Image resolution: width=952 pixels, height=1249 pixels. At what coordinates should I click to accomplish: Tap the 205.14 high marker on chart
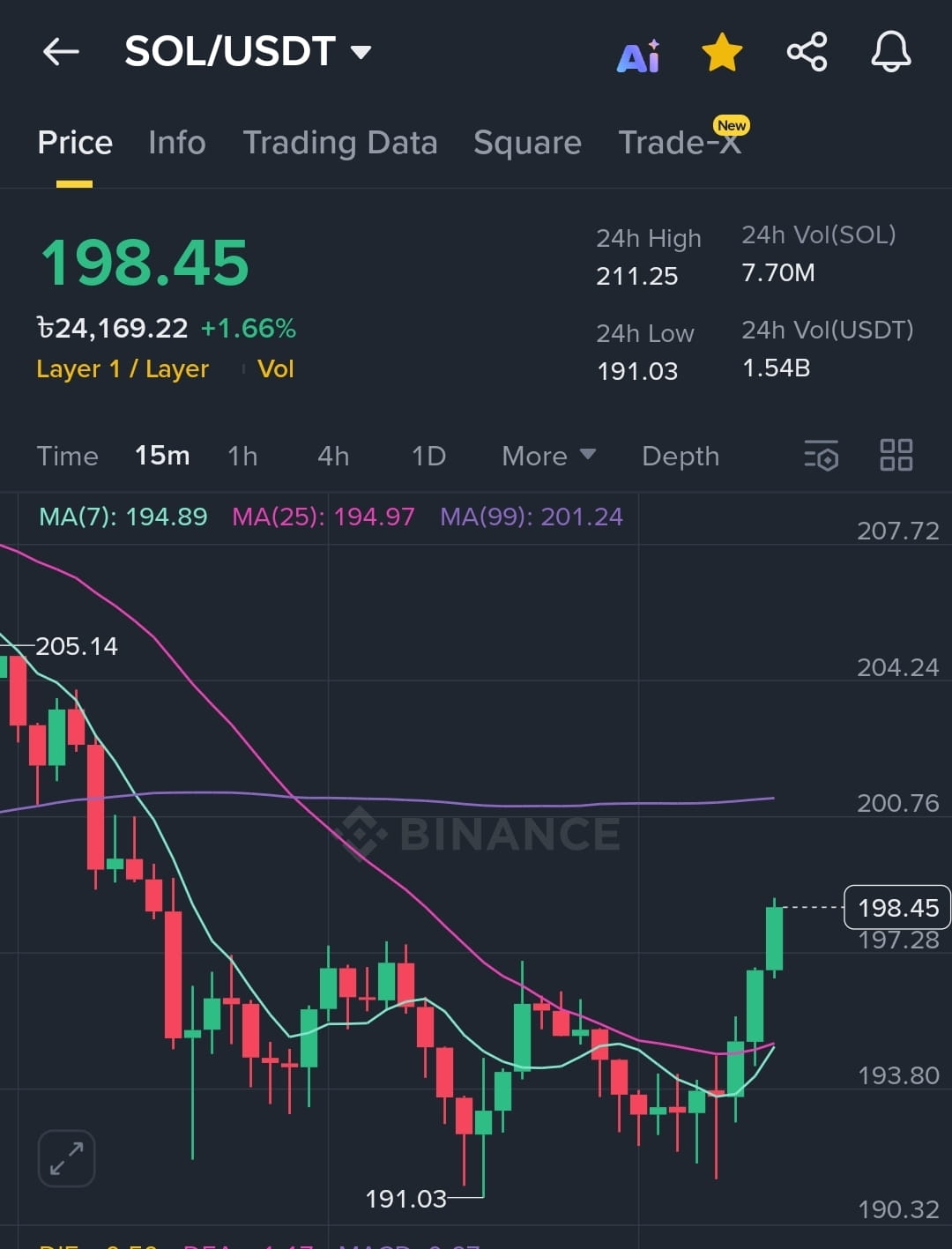[77, 646]
